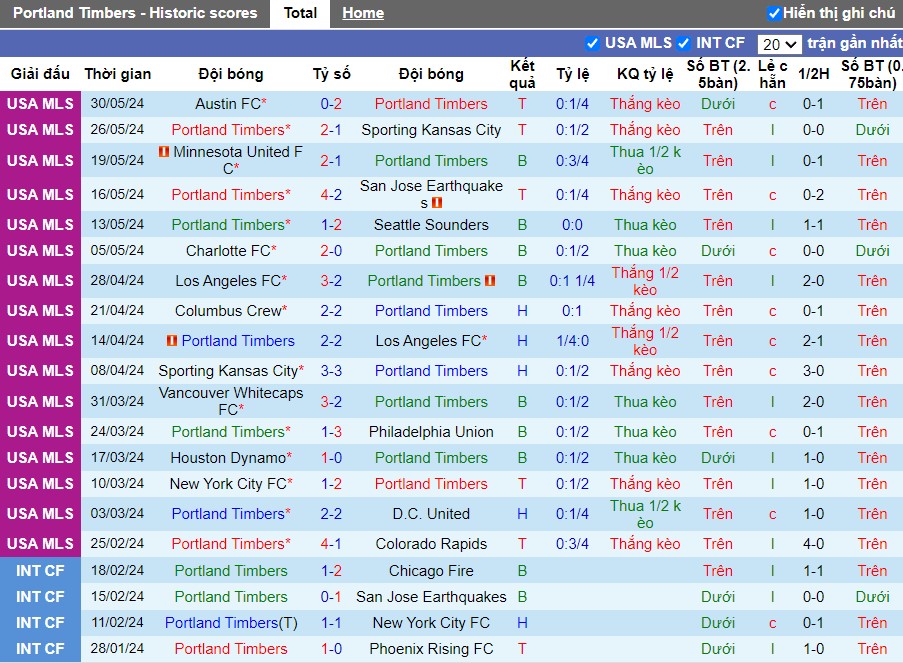Click score 0-2 for Austin FC match
This screenshot has width=903, height=663.
[x=331, y=104]
